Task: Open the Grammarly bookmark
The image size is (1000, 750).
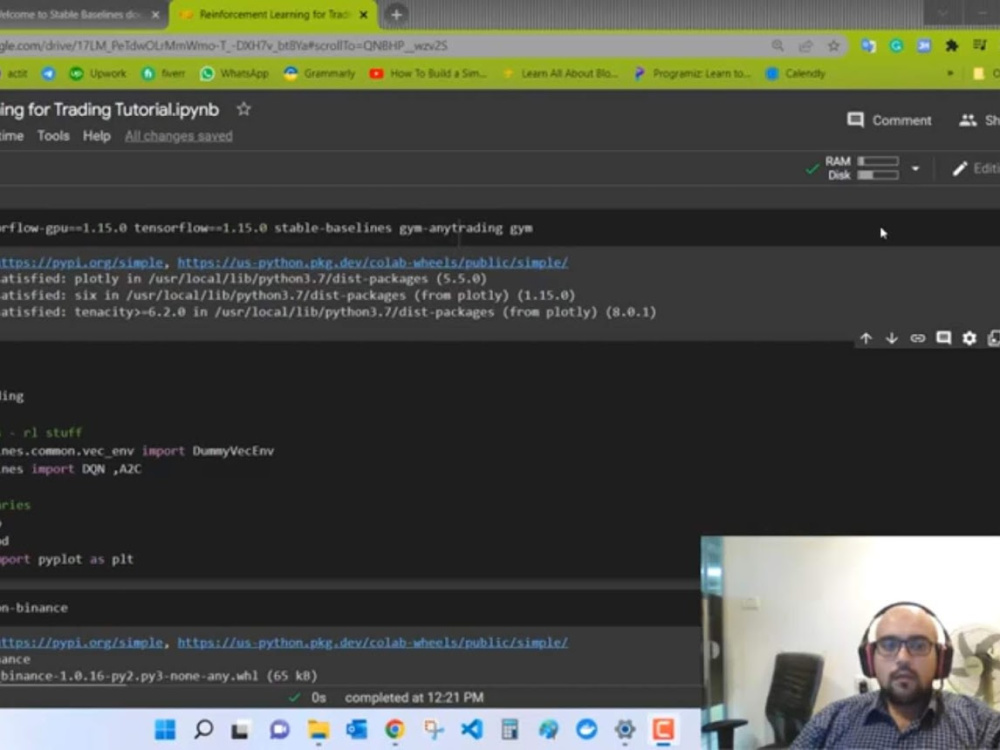Action: 320,73
